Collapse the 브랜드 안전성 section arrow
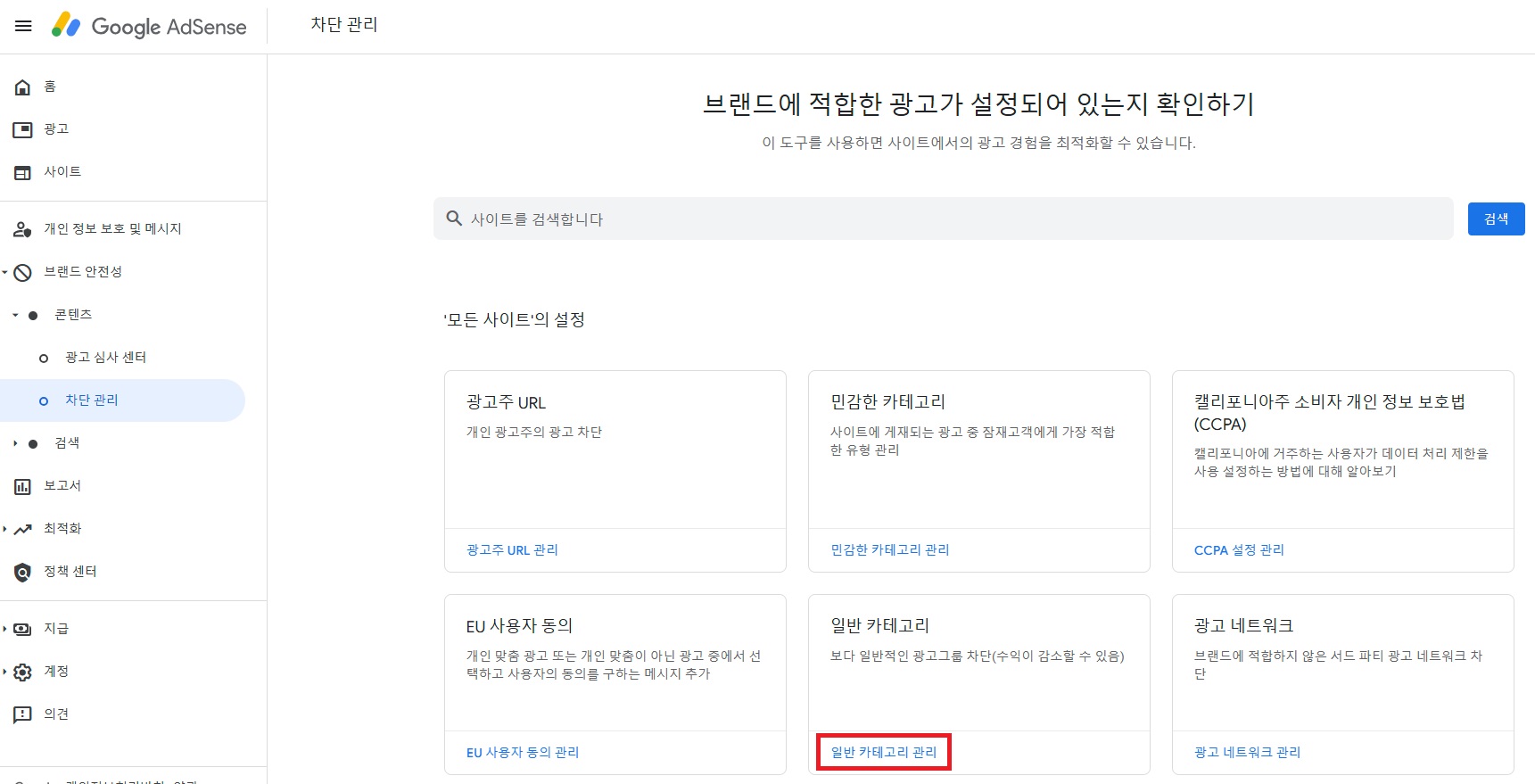This screenshot has height=784, width=1535. [4, 272]
